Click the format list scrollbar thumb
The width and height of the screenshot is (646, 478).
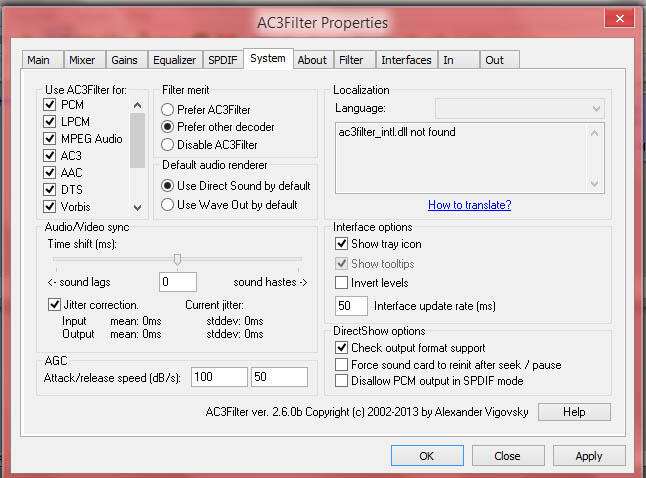pos(138,141)
